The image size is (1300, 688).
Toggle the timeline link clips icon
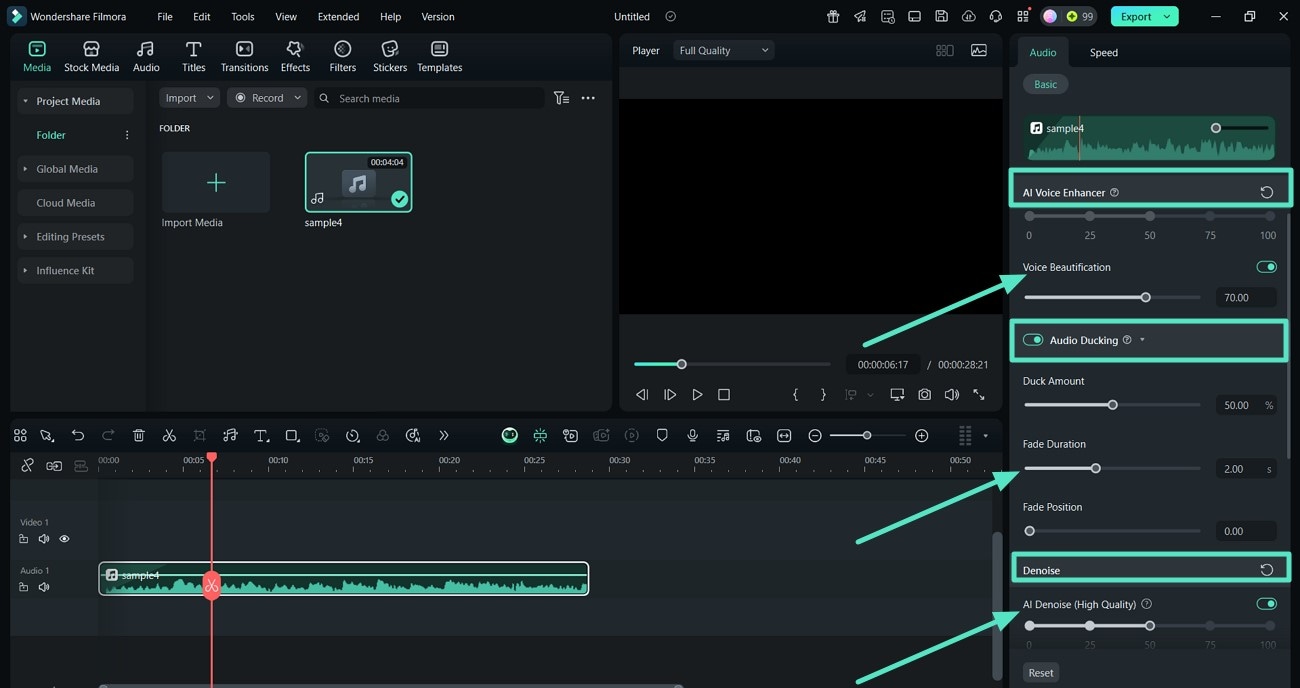(27, 465)
